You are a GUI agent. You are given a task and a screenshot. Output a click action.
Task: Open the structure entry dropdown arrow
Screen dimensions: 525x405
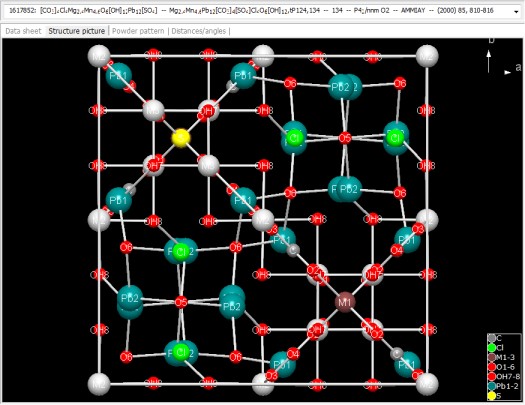(x=516, y=11)
